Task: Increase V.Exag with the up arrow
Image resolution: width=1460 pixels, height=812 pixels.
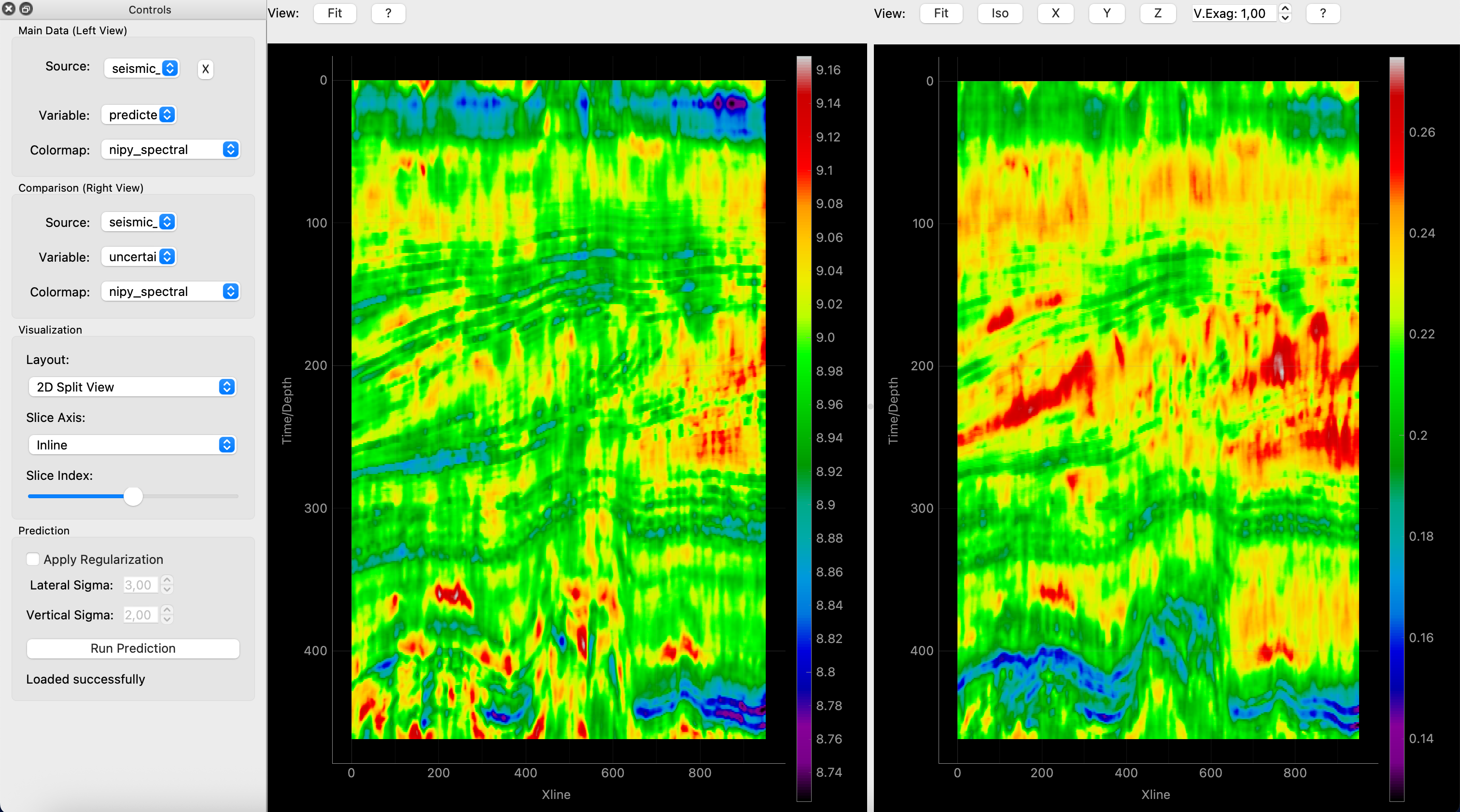Action: tap(1285, 9)
